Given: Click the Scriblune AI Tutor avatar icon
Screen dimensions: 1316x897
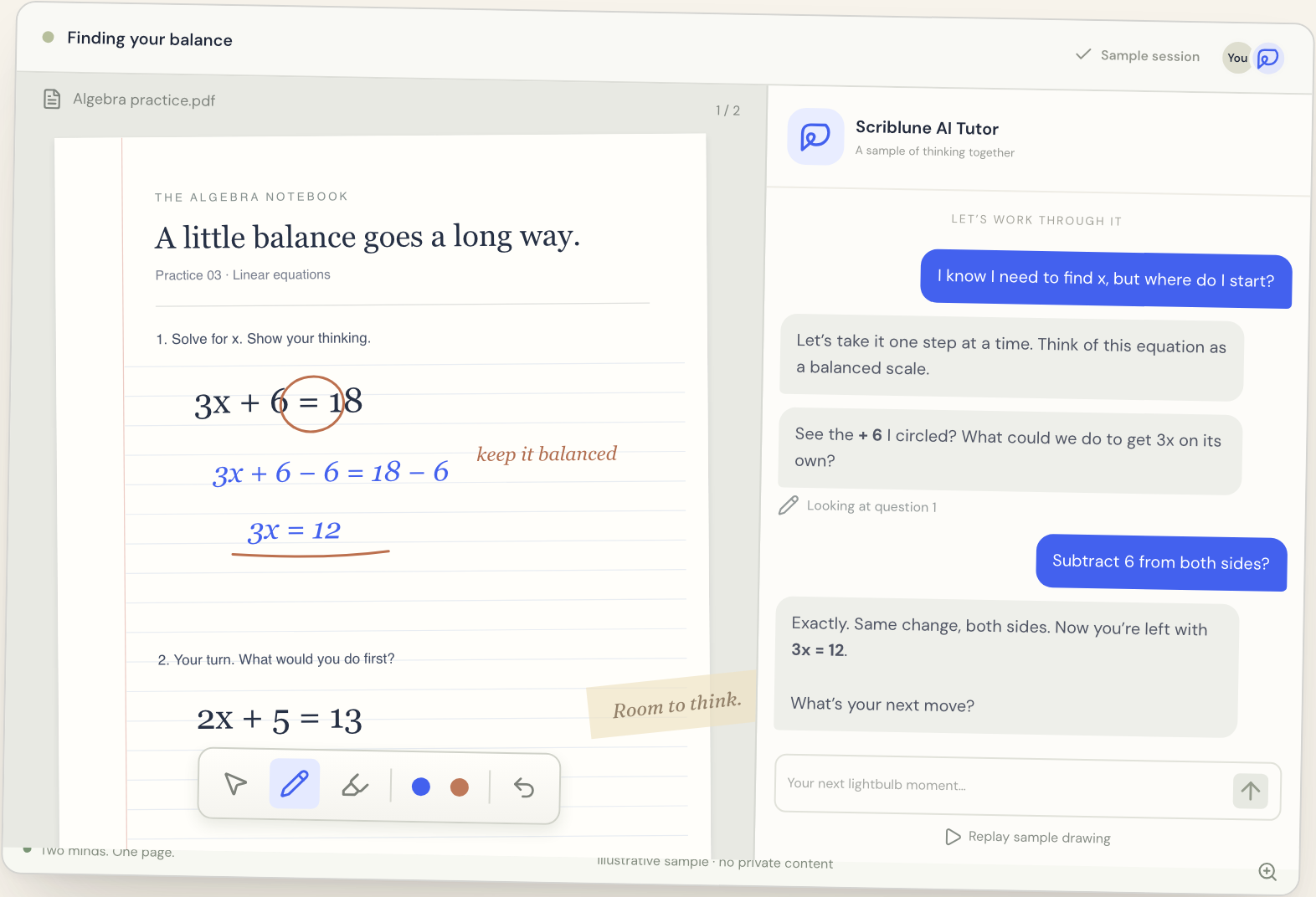Looking at the screenshot, I should (815, 136).
